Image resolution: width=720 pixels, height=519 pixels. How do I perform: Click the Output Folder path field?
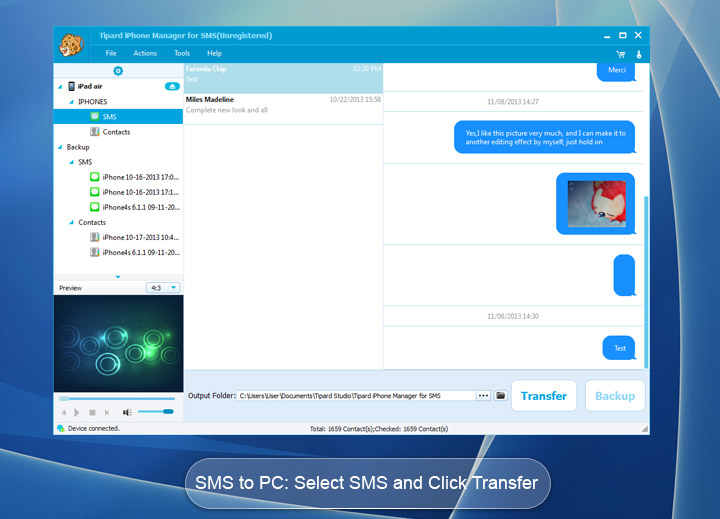356,395
